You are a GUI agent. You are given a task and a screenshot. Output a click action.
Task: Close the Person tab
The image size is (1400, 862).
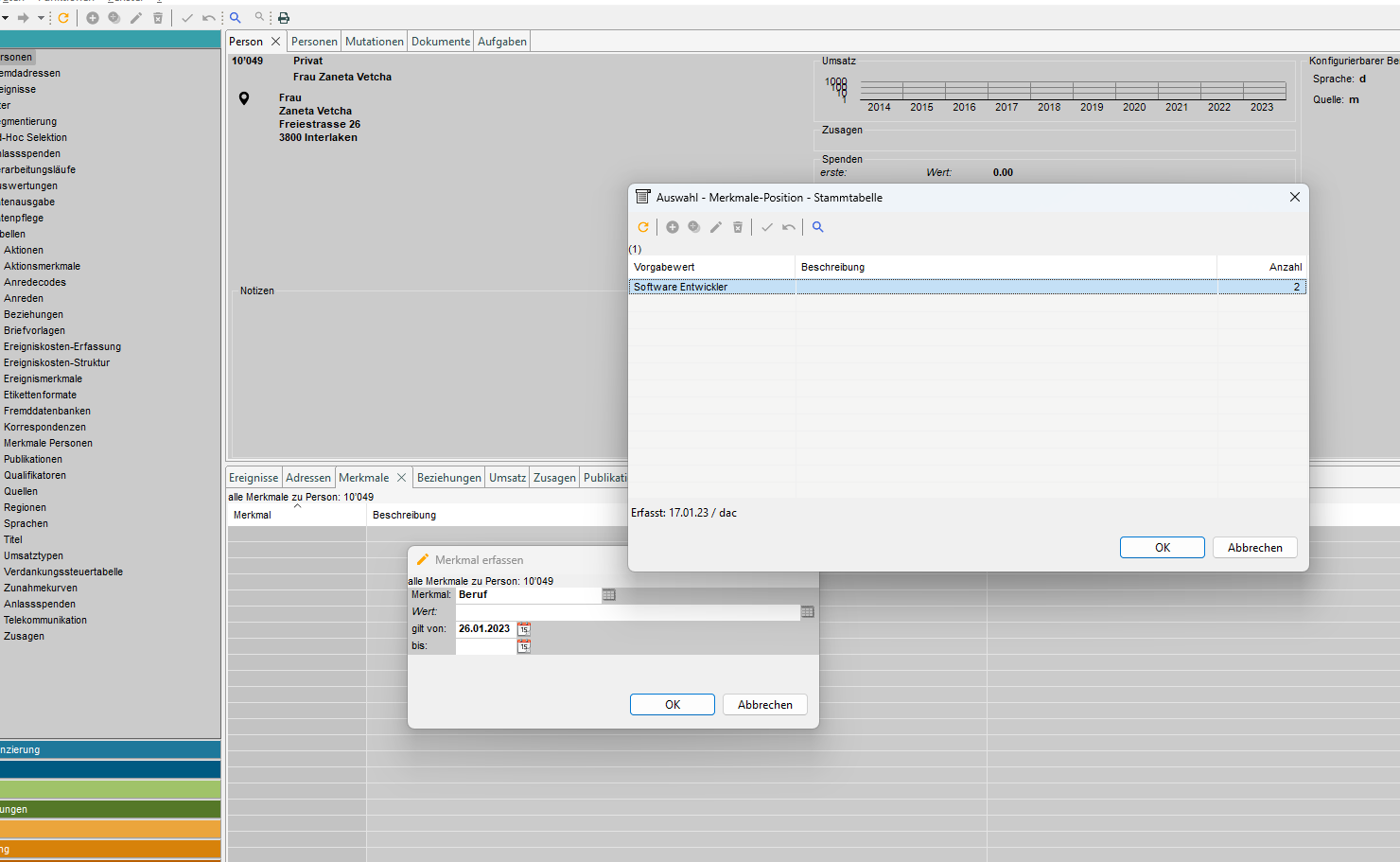click(275, 42)
